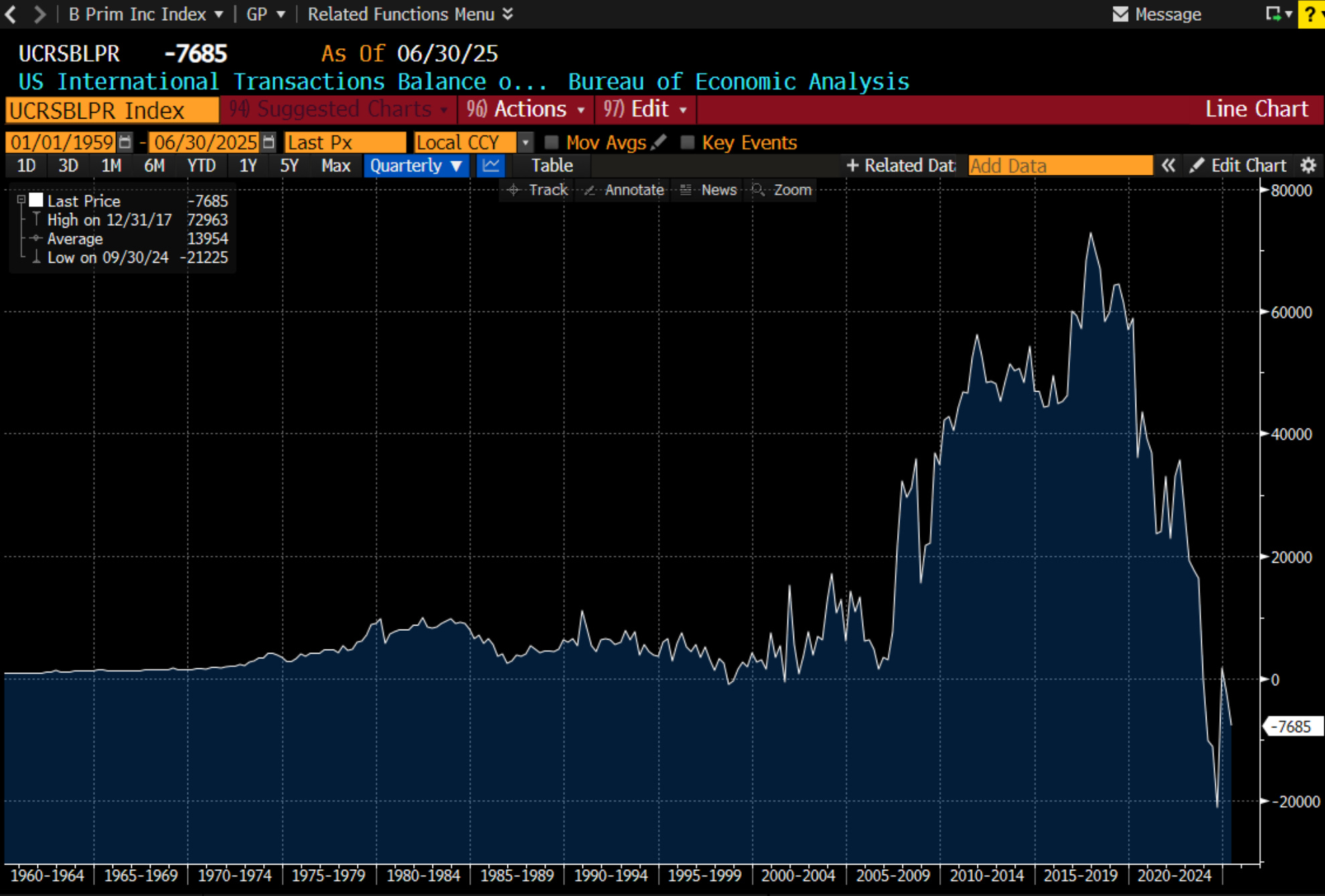Viewport: 1325px width, 896px height.
Task: Click the white Last Price color swatch
Action: pos(36,200)
